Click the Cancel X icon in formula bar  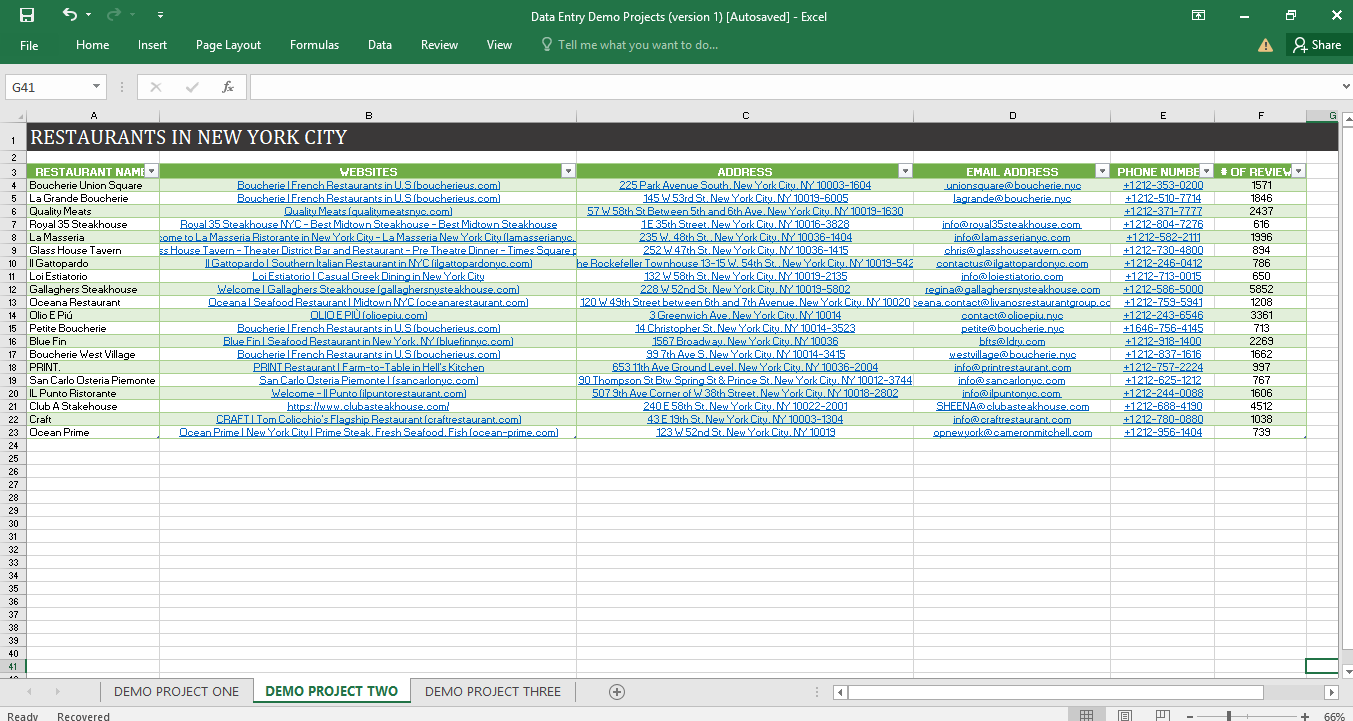[155, 88]
